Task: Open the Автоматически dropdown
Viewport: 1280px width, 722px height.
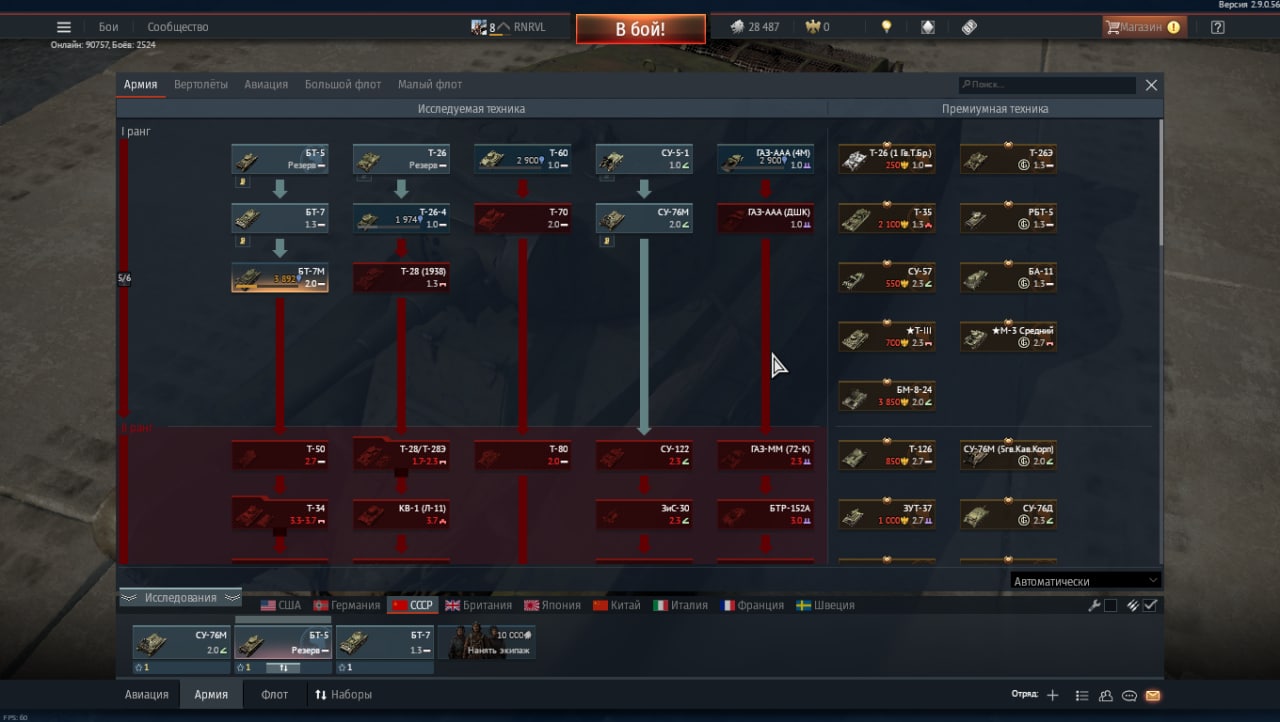Action: click(1085, 581)
